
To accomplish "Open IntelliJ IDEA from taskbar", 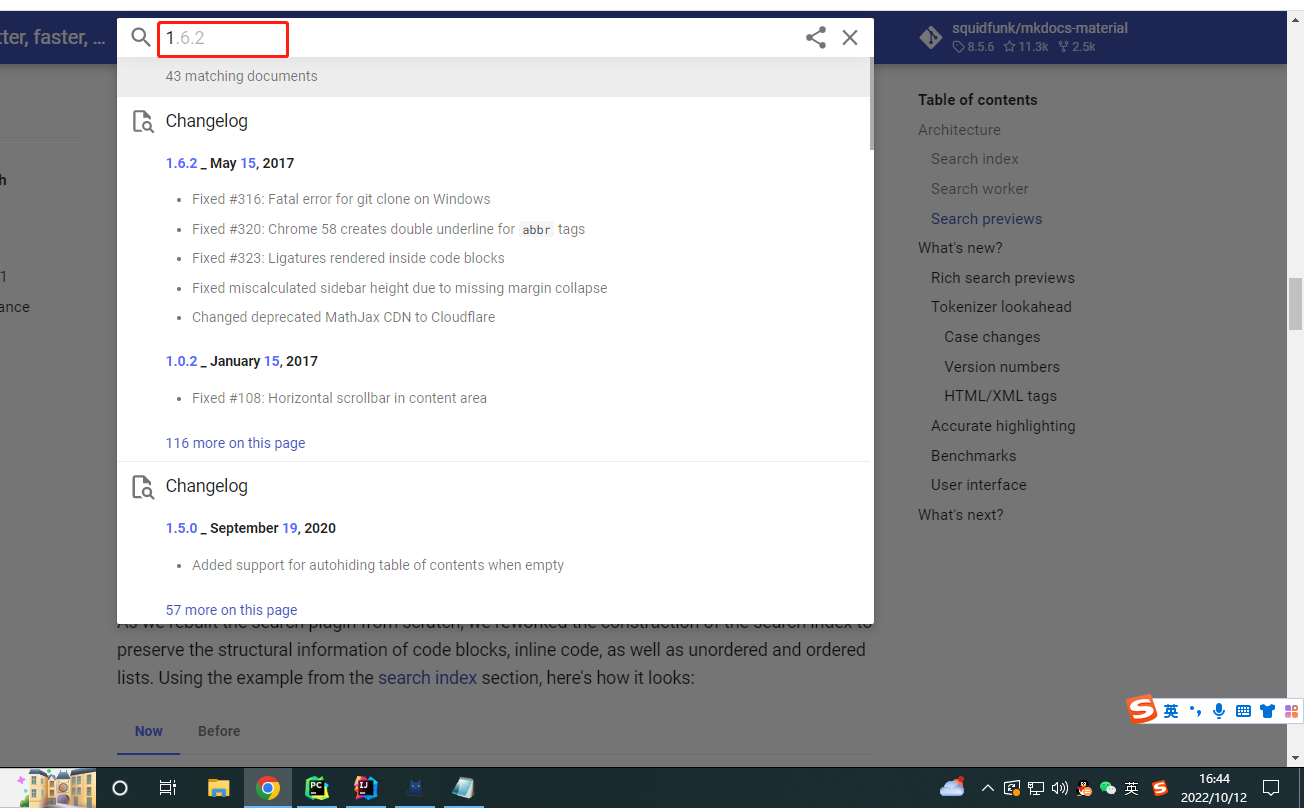I will point(365,788).
